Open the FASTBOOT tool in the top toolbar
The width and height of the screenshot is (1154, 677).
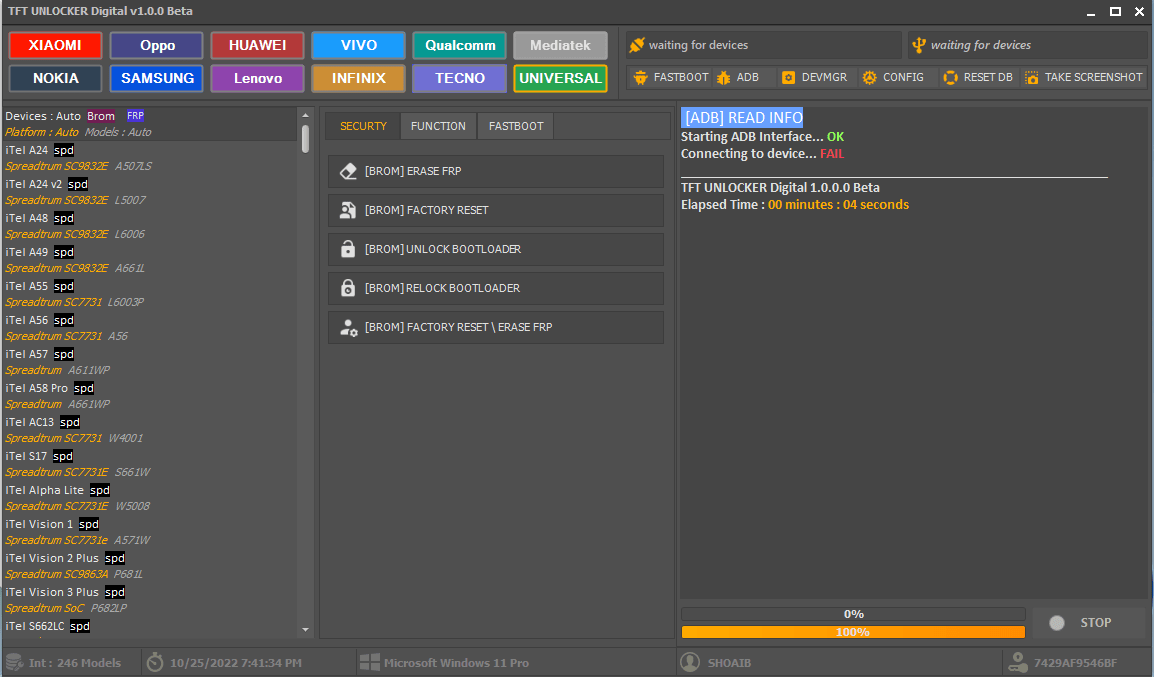(x=670, y=77)
